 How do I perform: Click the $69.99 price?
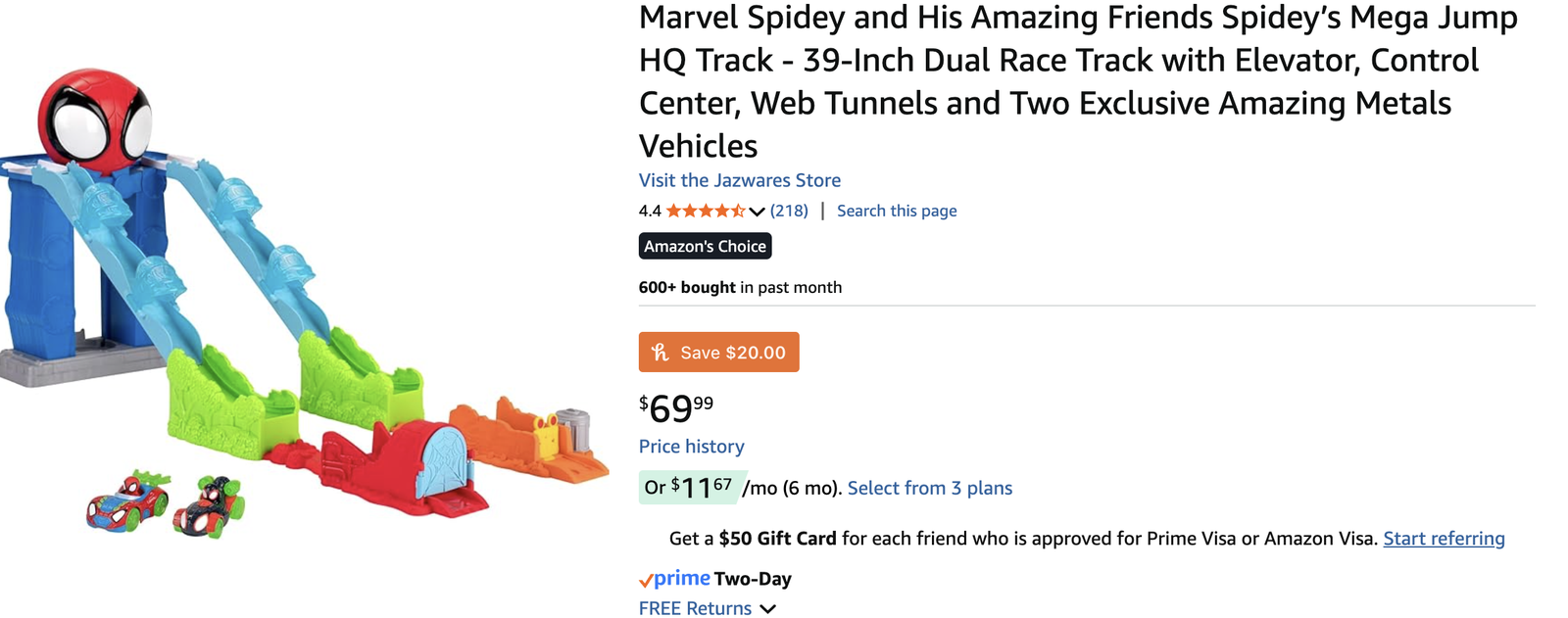676,407
